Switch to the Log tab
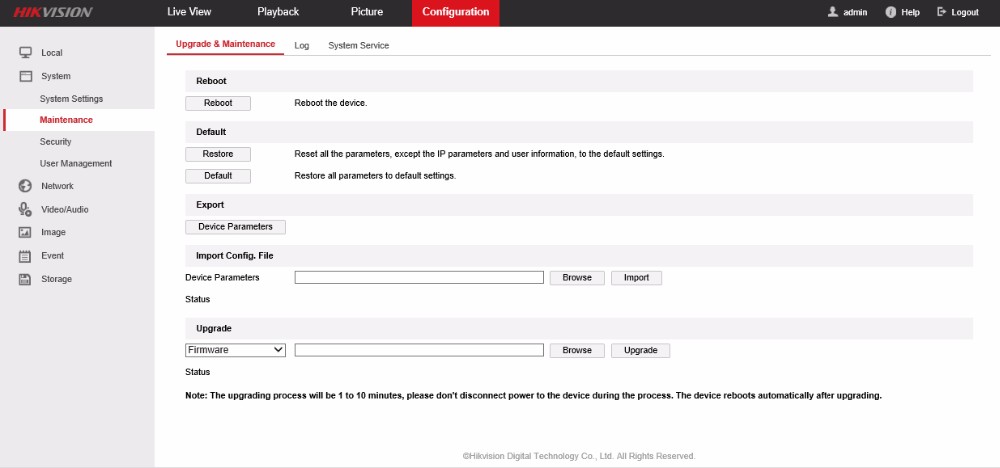 [x=301, y=46]
